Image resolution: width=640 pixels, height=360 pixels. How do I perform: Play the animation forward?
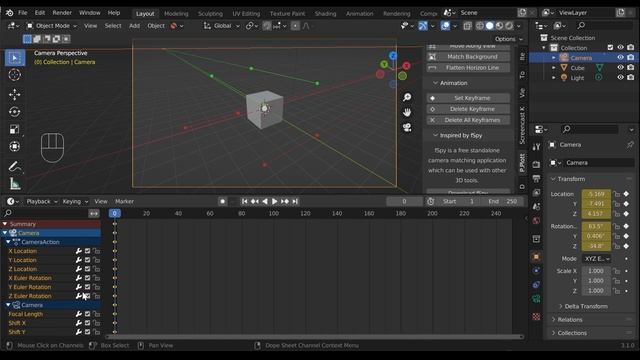click(275, 201)
